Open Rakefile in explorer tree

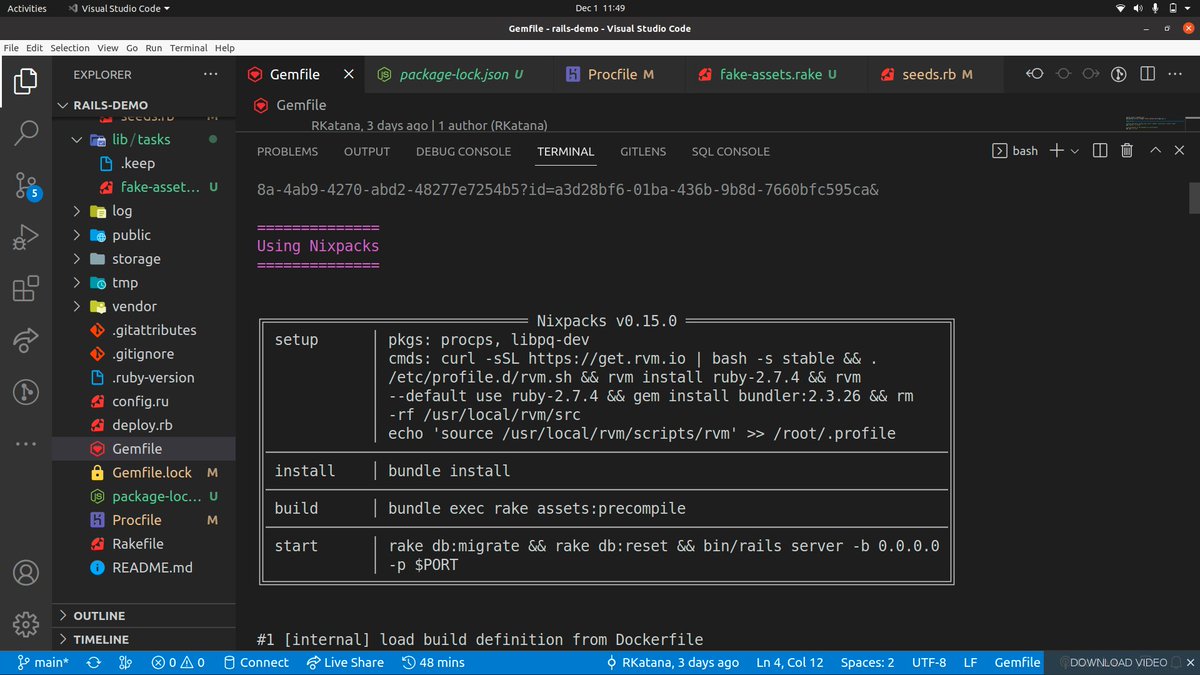pos(143,544)
